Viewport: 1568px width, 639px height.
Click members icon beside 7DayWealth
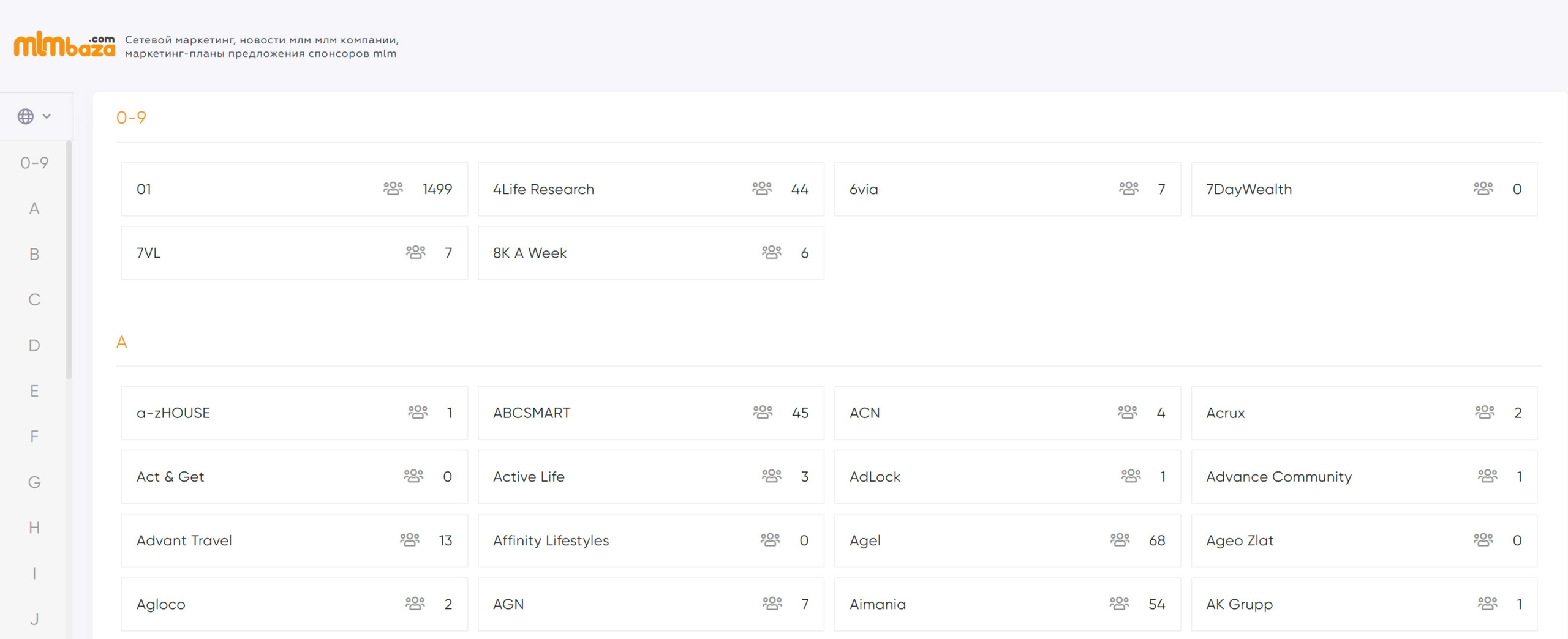click(x=1483, y=189)
